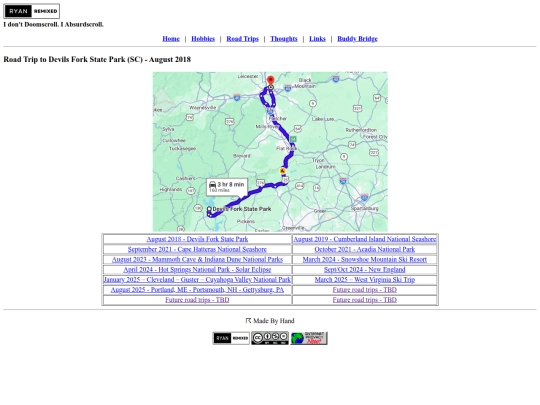
Task: Open October 2021 - Acadia National Park
Action: [x=365, y=249]
